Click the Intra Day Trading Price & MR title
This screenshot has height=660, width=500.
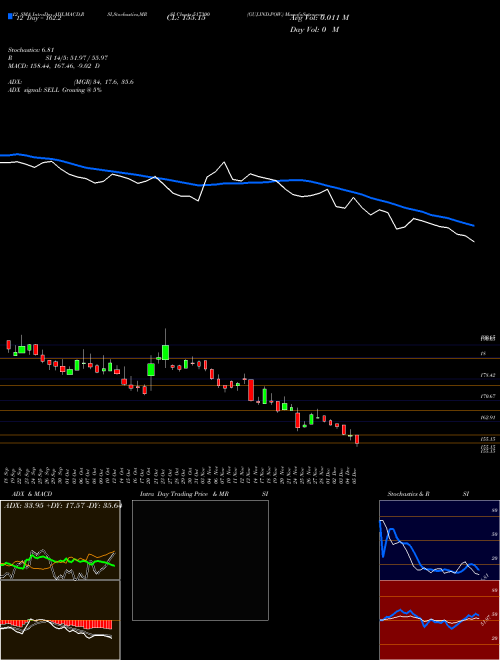pos(185,494)
